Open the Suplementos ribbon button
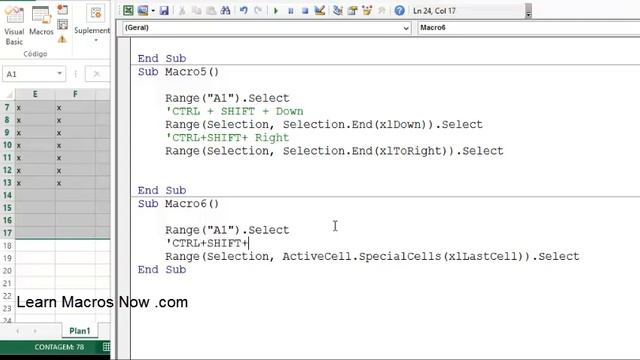Screen dimensions: 640x360 (x=92, y=24)
